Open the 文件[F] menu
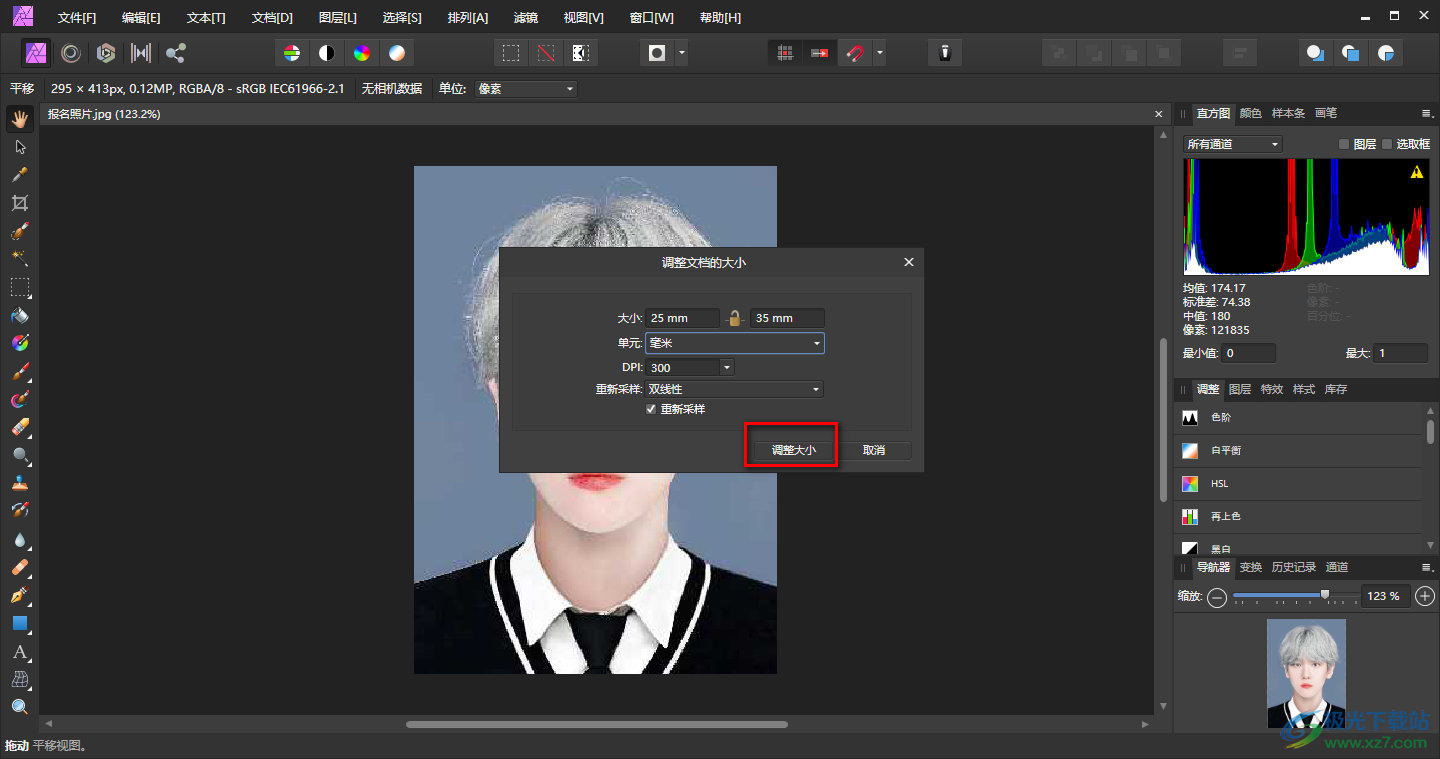 (77, 18)
